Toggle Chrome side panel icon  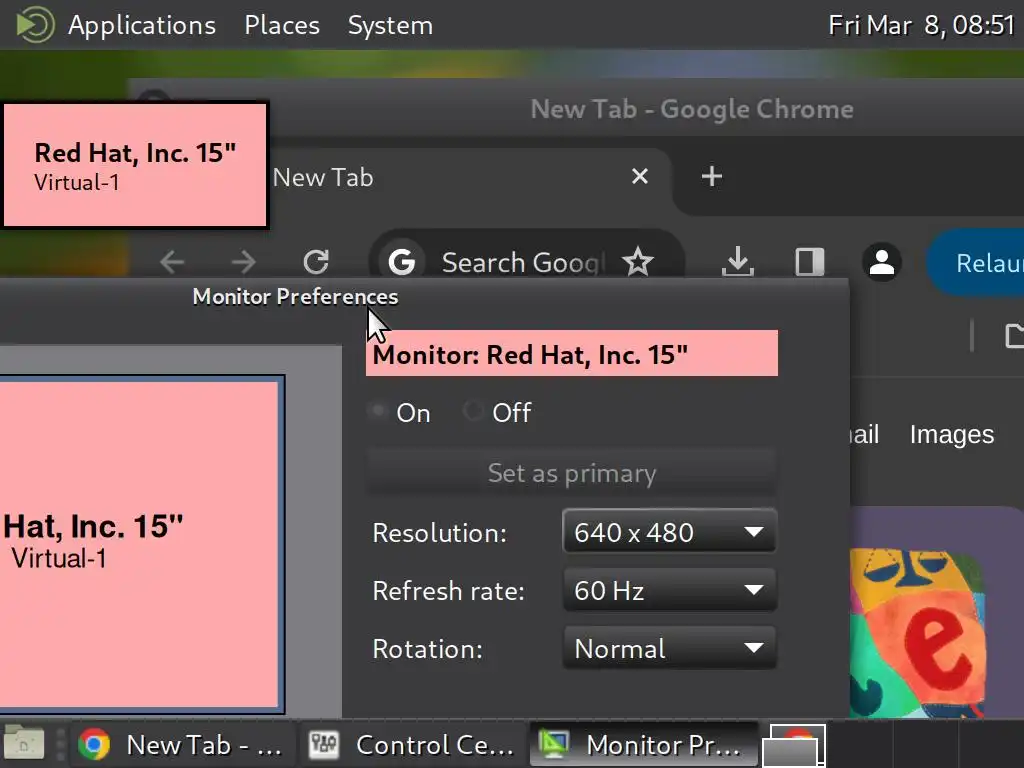tap(810, 262)
